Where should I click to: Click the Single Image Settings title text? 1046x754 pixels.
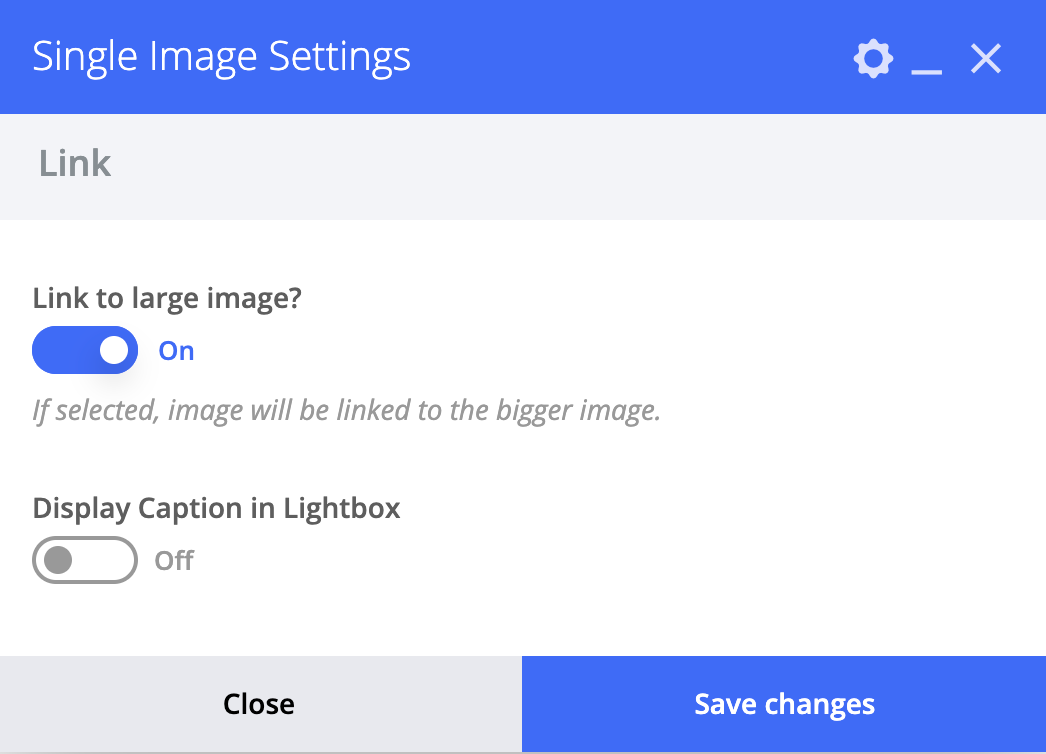221,57
